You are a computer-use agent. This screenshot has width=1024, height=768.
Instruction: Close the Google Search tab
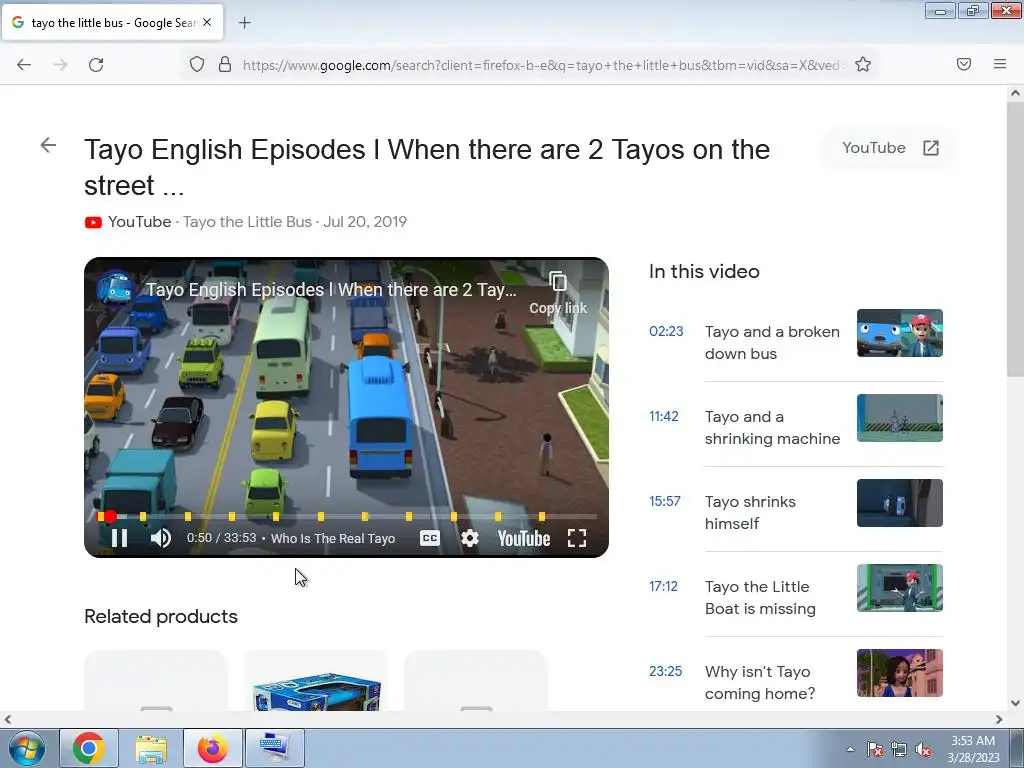(207, 22)
